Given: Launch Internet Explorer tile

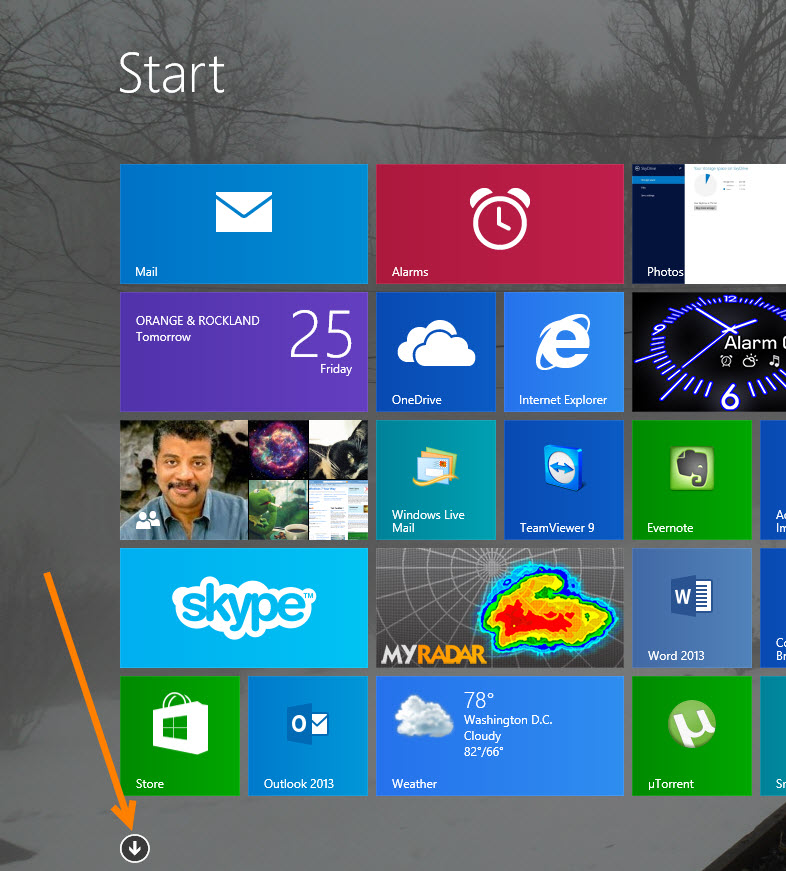Looking at the screenshot, I should tap(564, 352).
